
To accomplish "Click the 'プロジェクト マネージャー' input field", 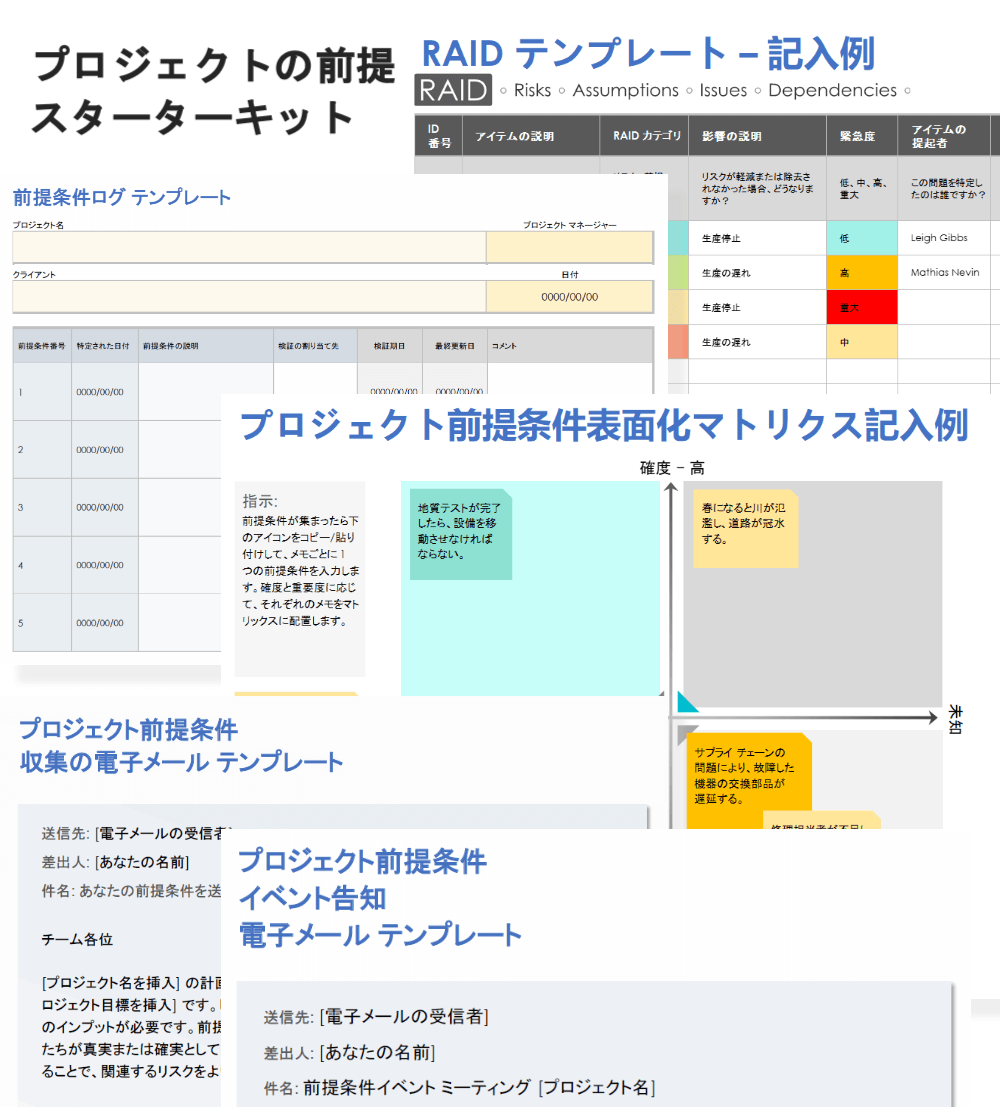I will point(570,247).
